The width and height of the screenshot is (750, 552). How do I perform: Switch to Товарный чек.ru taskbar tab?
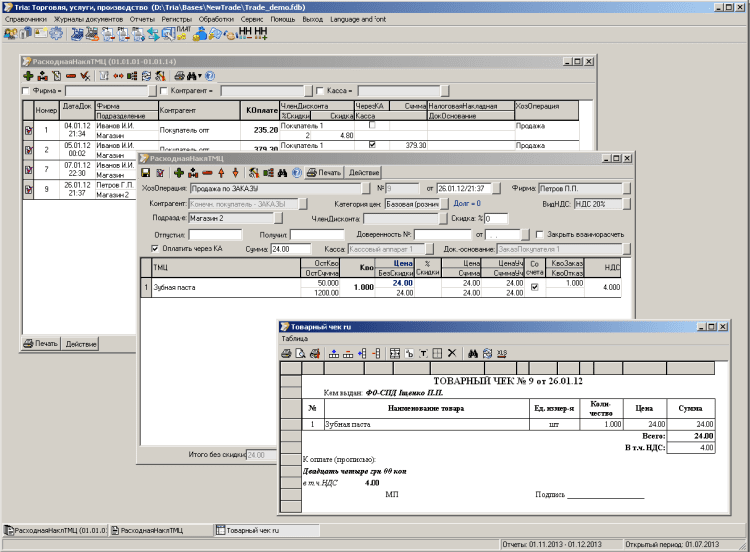tap(246, 530)
